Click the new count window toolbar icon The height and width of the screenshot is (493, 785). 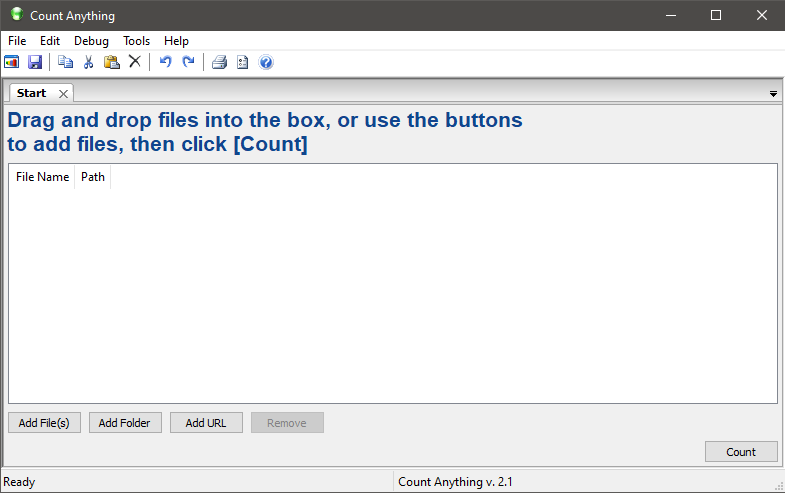pyautogui.click(x=12, y=62)
